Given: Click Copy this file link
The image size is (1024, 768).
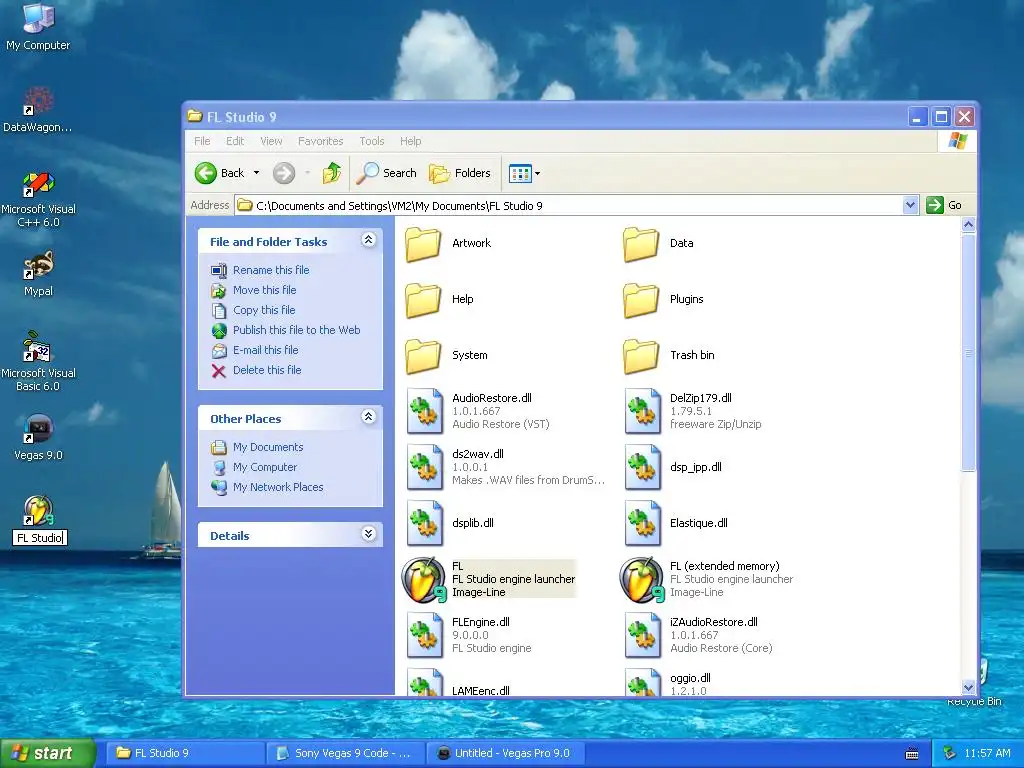Looking at the screenshot, I should tap(264, 310).
